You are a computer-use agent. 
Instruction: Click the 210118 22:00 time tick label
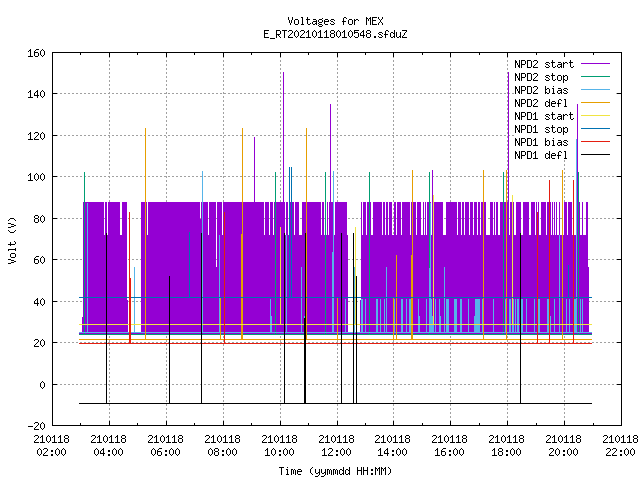click(x=620, y=446)
